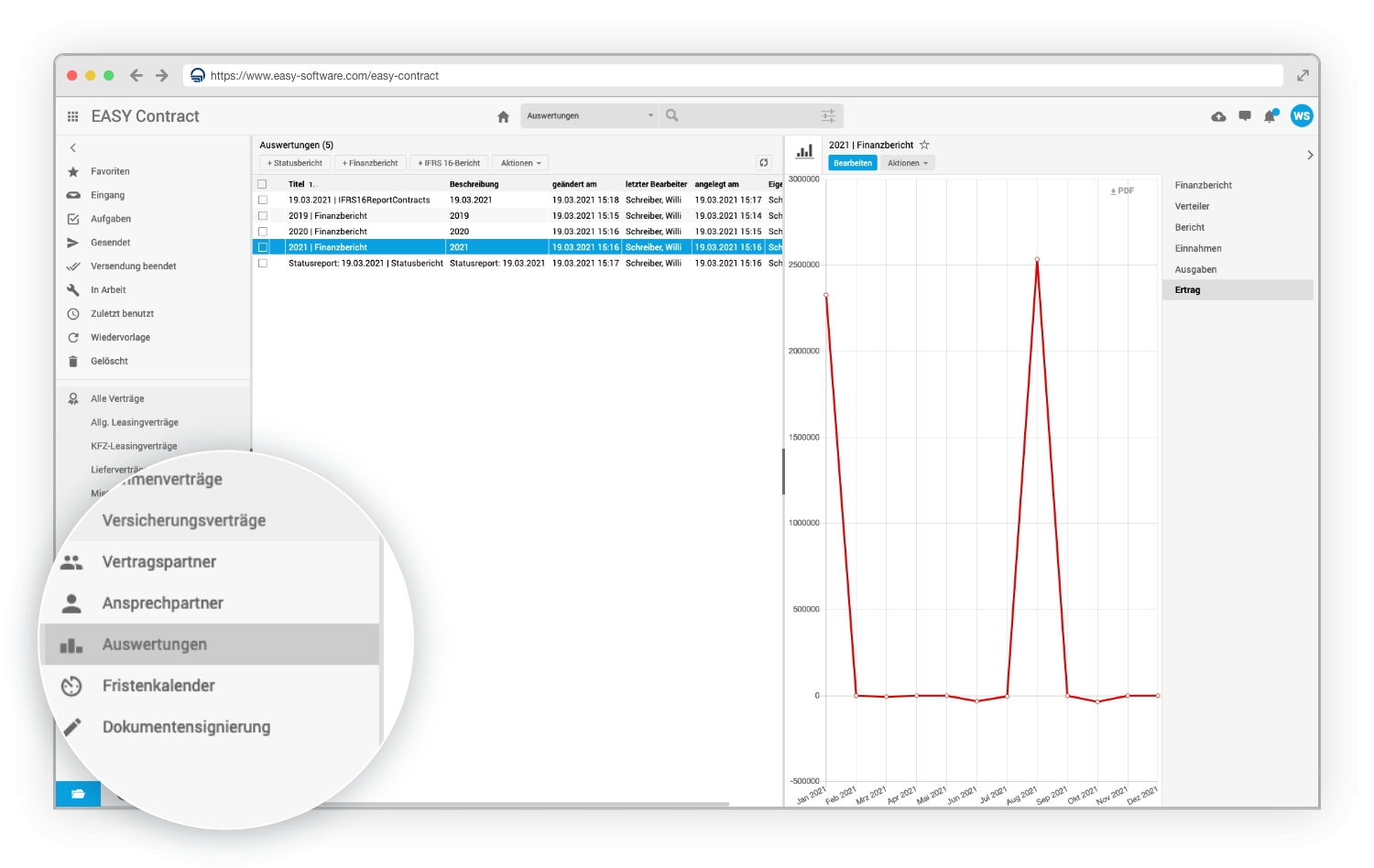Click the + Finanzbericht button

(370, 163)
